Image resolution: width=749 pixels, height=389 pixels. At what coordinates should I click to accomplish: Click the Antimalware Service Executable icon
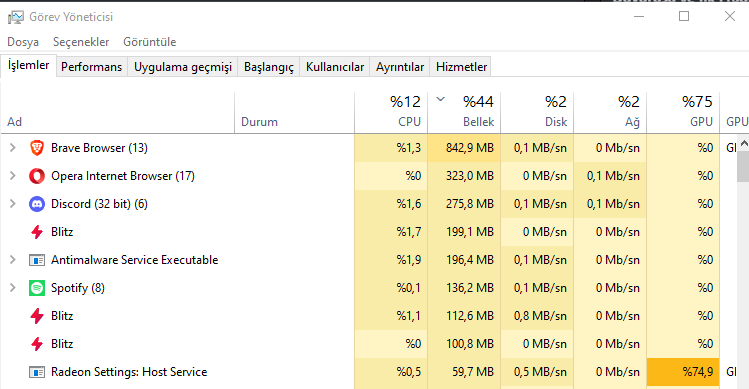pos(37,260)
